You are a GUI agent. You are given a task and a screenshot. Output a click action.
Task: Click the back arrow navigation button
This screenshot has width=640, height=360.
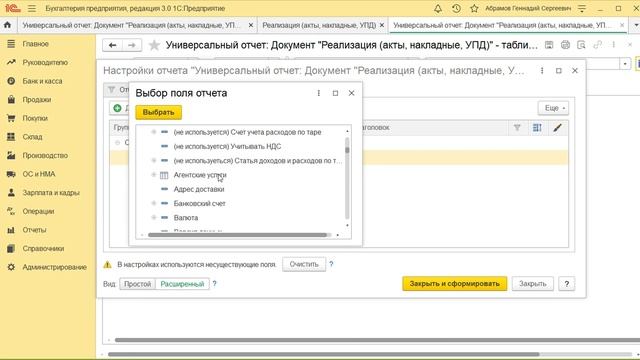point(113,45)
